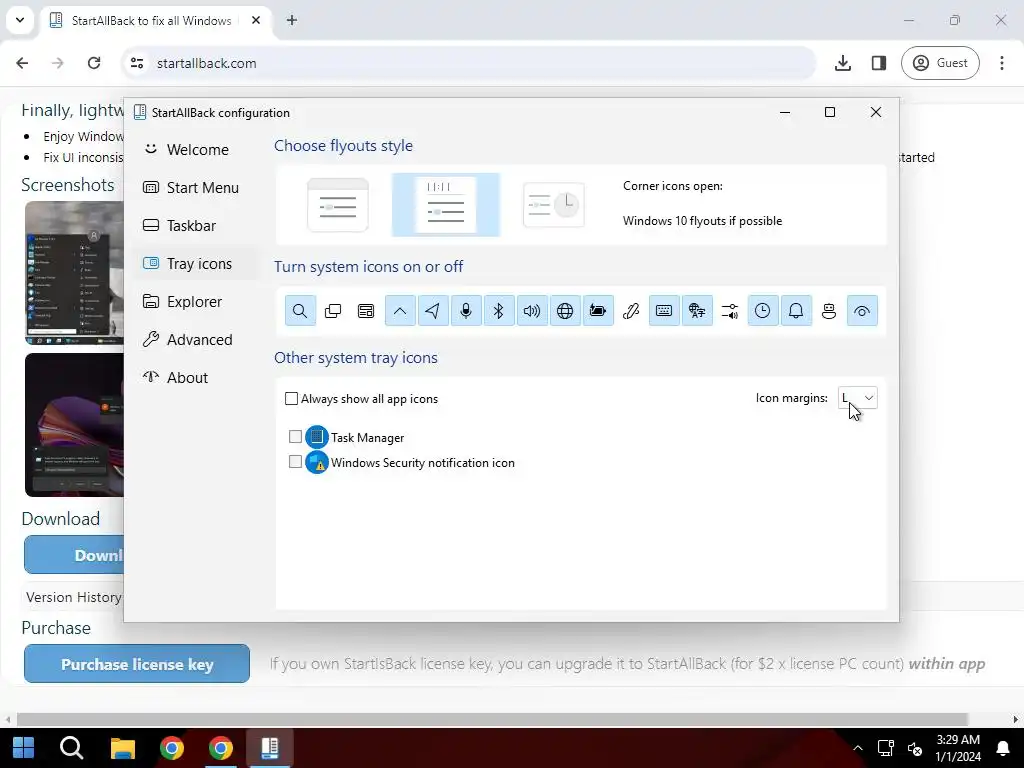Go to the Explorer section
Screen dimensions: 1024x768
point(196,301)
